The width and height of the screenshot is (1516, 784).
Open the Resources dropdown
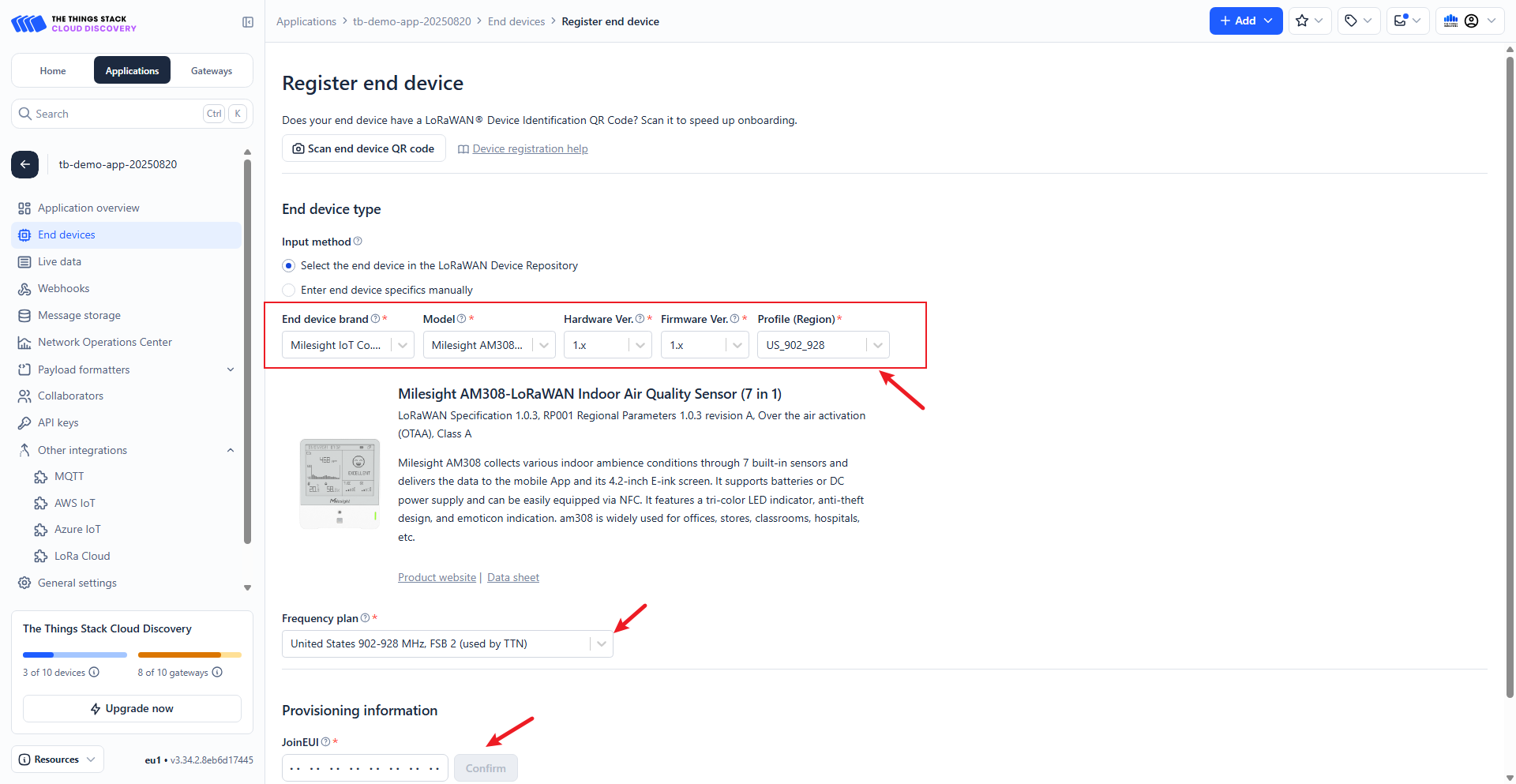pos(58,760)
